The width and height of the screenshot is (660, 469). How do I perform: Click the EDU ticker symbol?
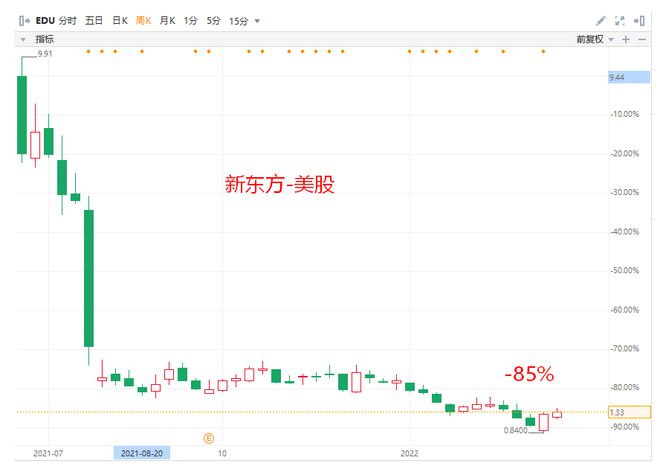pos(45,21)
